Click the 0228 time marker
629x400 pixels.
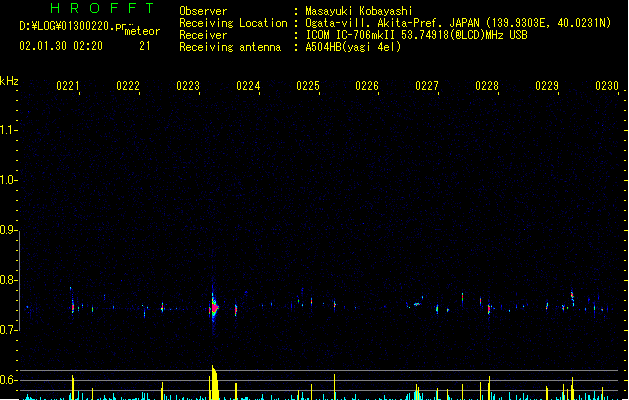click(487, 86)
